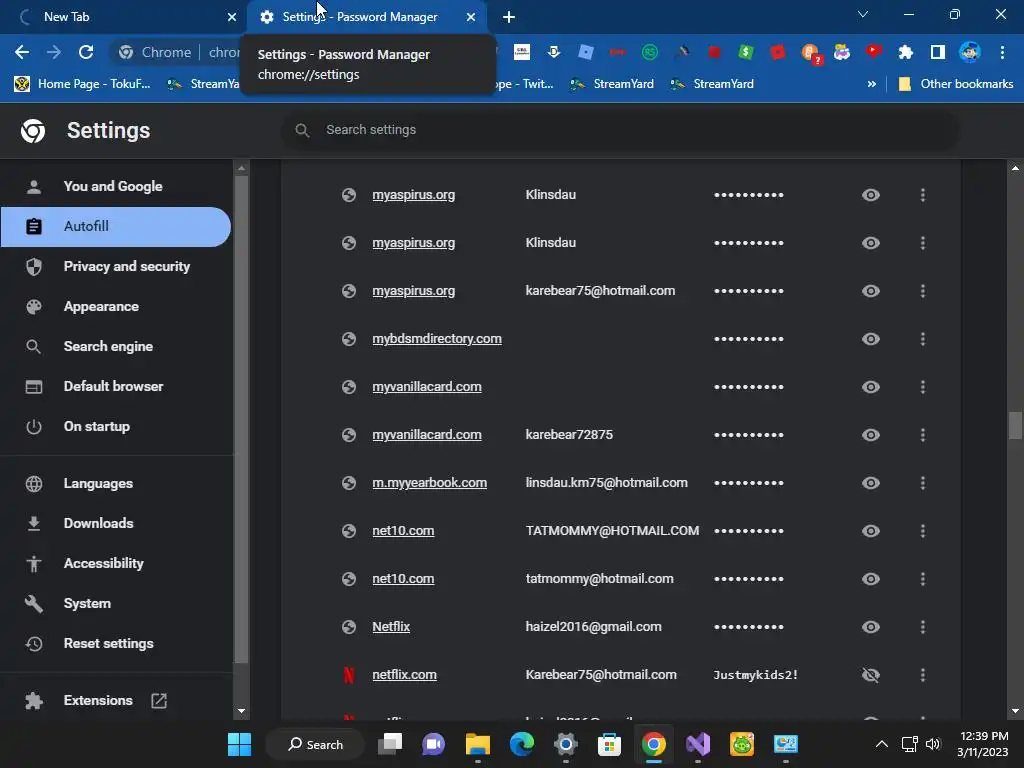The width and height of the screenshot is (1024, 768).
Task: Open more actions for Netflix haizel2016 row
Action: click(x=923, y=627)
